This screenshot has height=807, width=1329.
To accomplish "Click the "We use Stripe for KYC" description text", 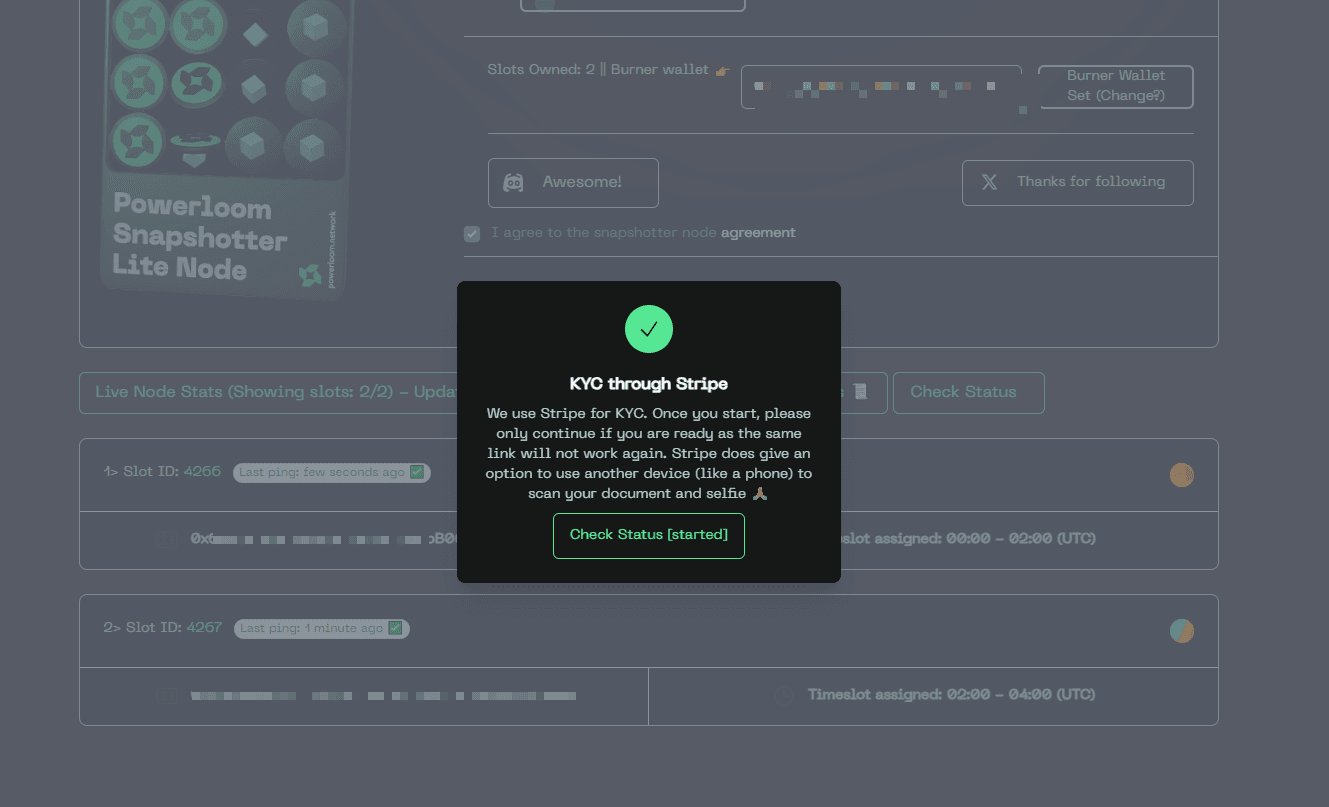I will pos(649,453).
